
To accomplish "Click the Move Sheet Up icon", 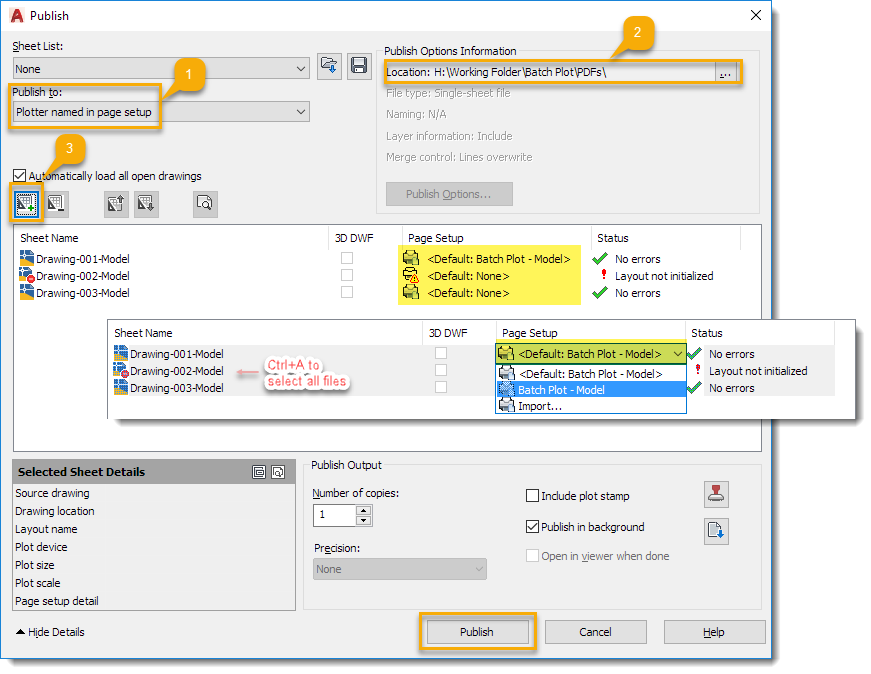I will [x=114, y=203].
